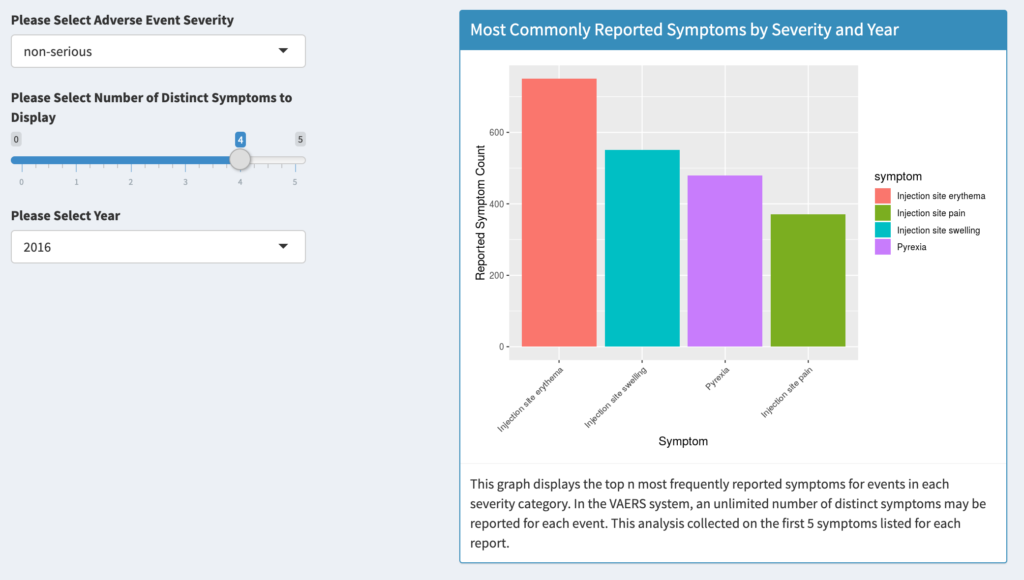The width and height of the screenshot is (1024, 580).
Task: Click green legend swatch for Injection site pain
Action: pos(882,213)
